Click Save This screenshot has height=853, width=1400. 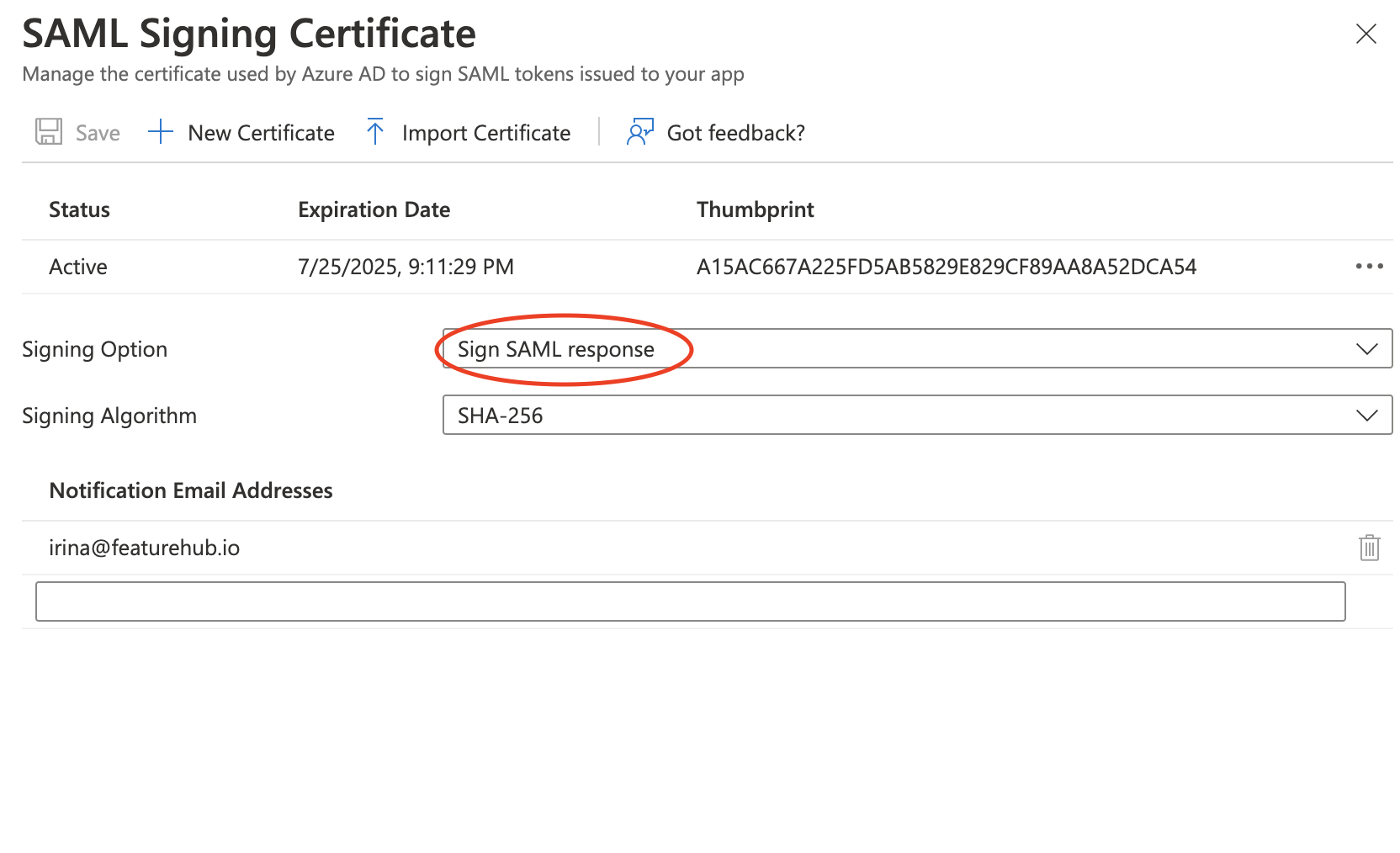pyautogui.click(x=97, y=132)
